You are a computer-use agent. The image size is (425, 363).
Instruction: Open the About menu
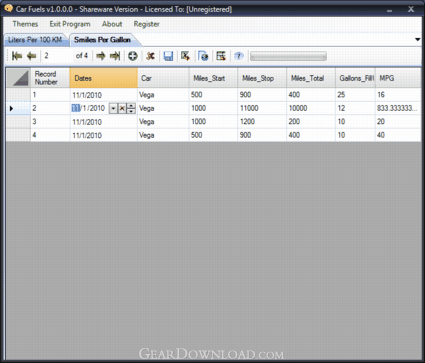click(112, 24)
